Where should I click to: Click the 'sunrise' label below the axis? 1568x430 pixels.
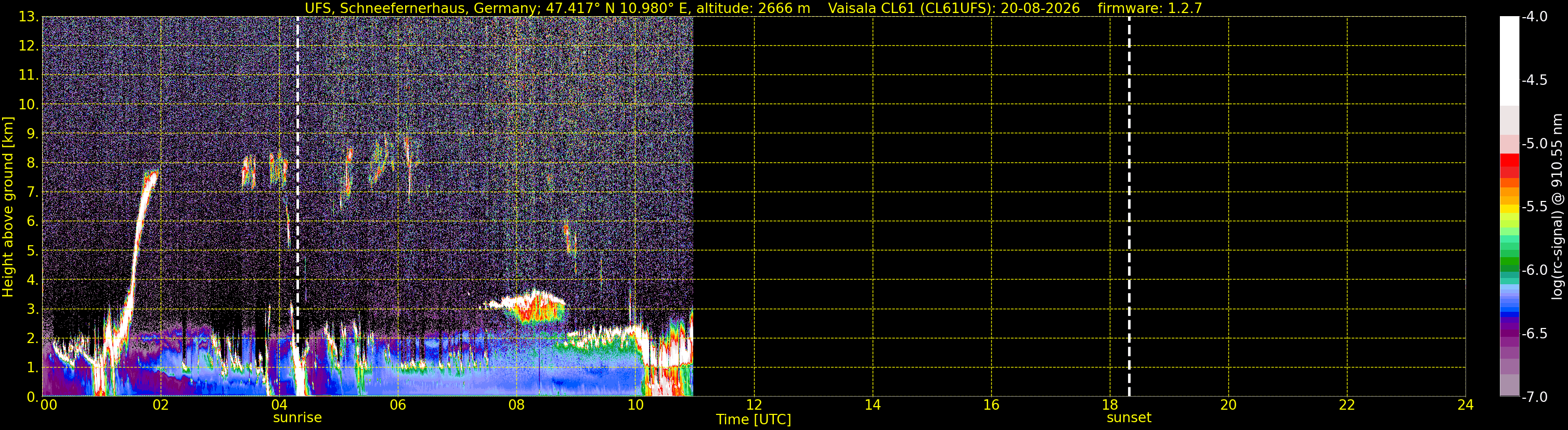(x=297, y=418)
